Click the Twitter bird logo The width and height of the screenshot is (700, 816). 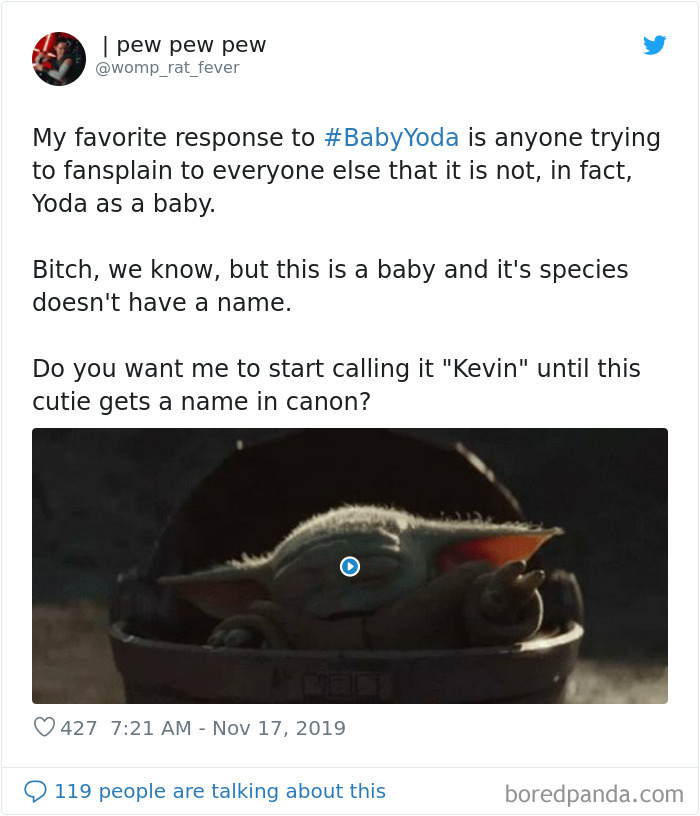click(x=655, y=45)
